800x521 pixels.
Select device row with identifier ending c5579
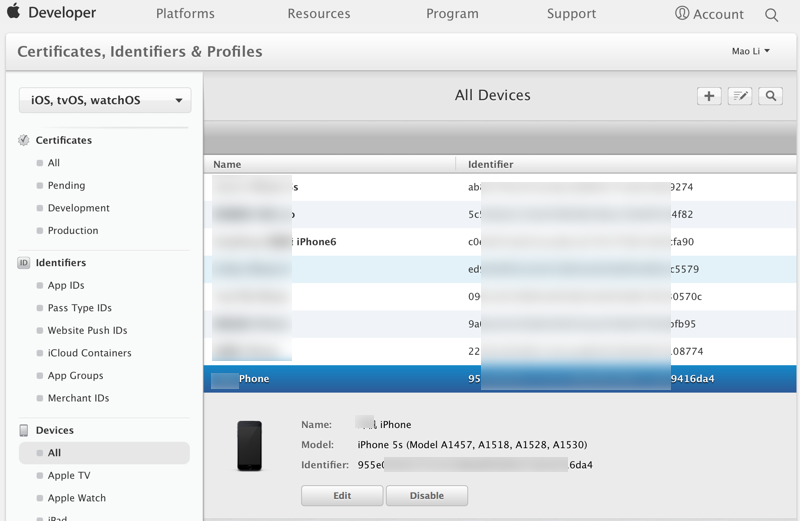click(500, 269)
